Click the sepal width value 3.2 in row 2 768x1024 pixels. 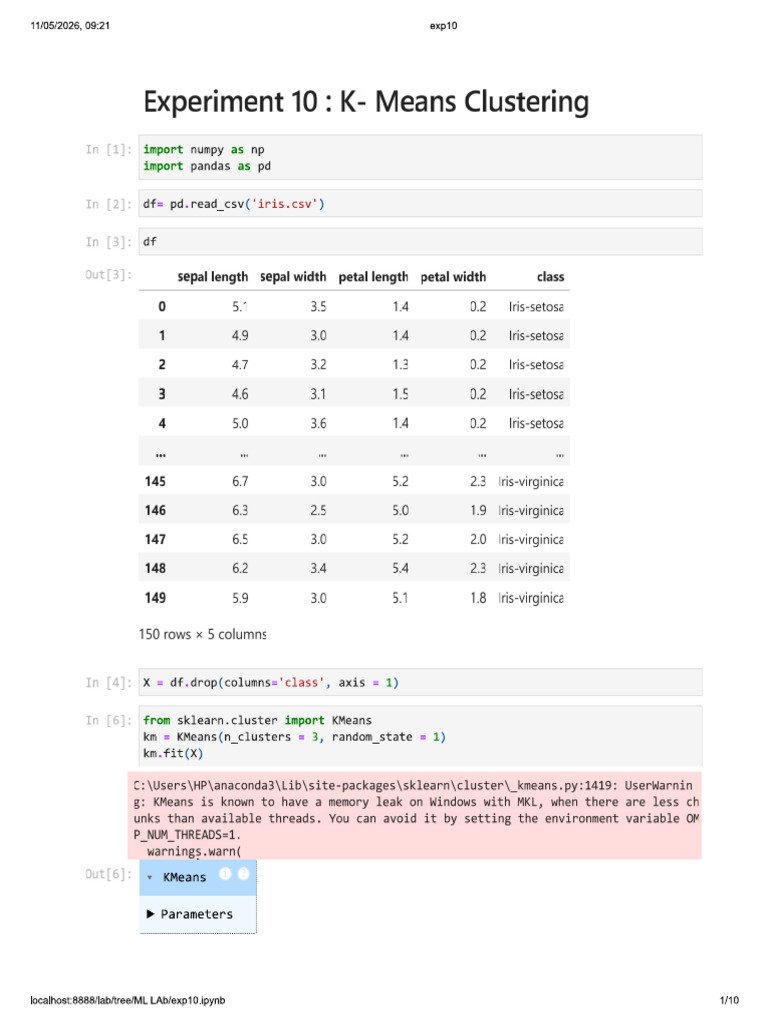point(318,364)
